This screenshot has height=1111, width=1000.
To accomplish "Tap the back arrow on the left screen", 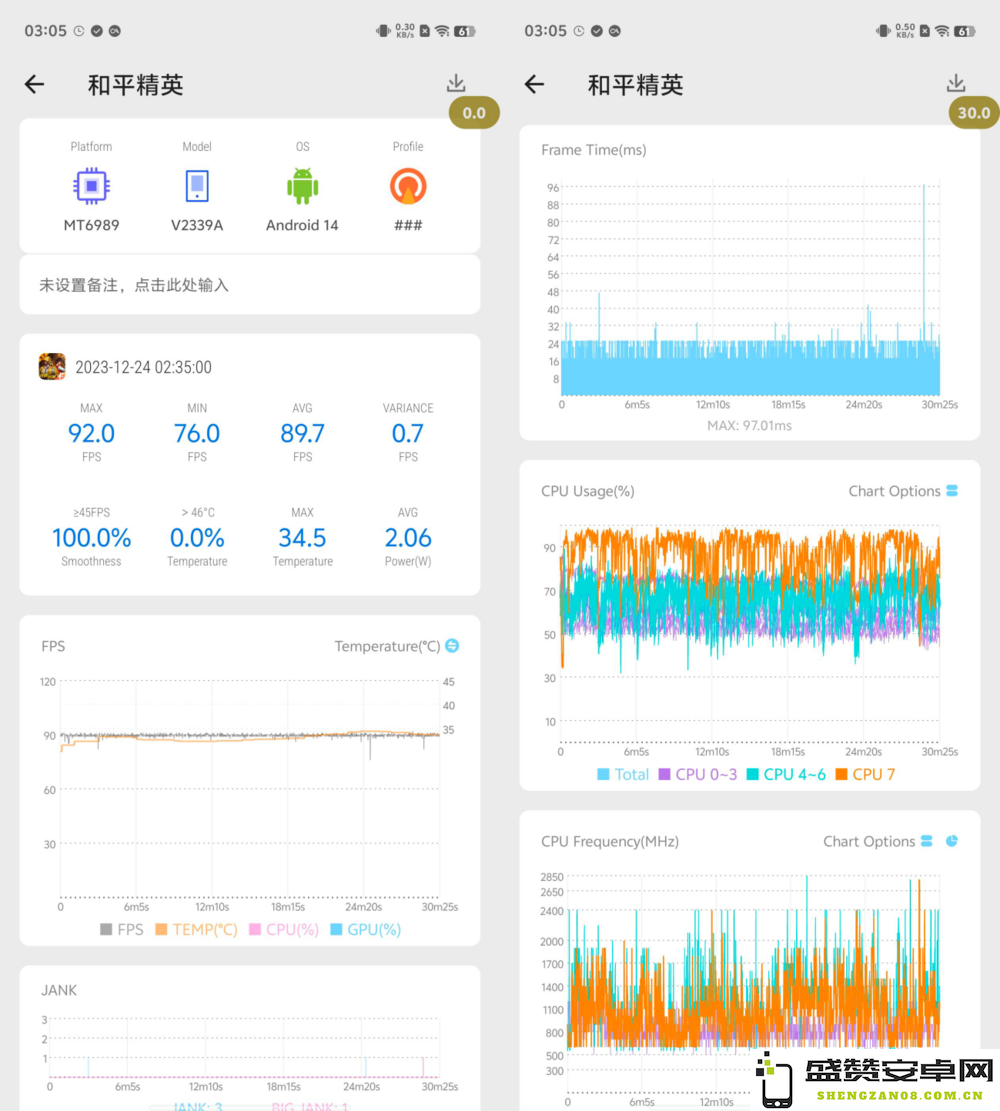I will (x=34, y=85).
